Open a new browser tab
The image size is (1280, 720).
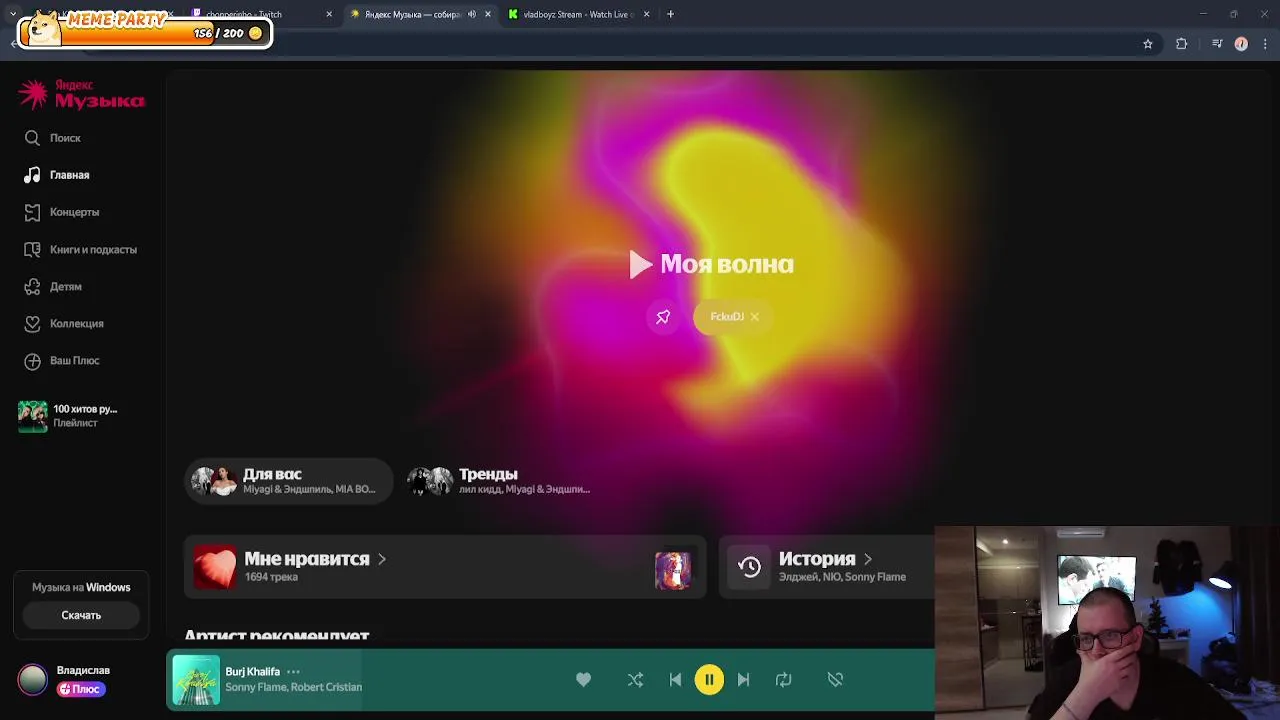point(671,14)
